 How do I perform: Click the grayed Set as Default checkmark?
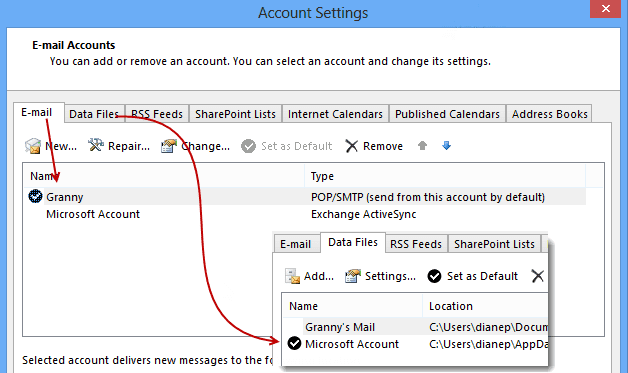tap(248, 146)
